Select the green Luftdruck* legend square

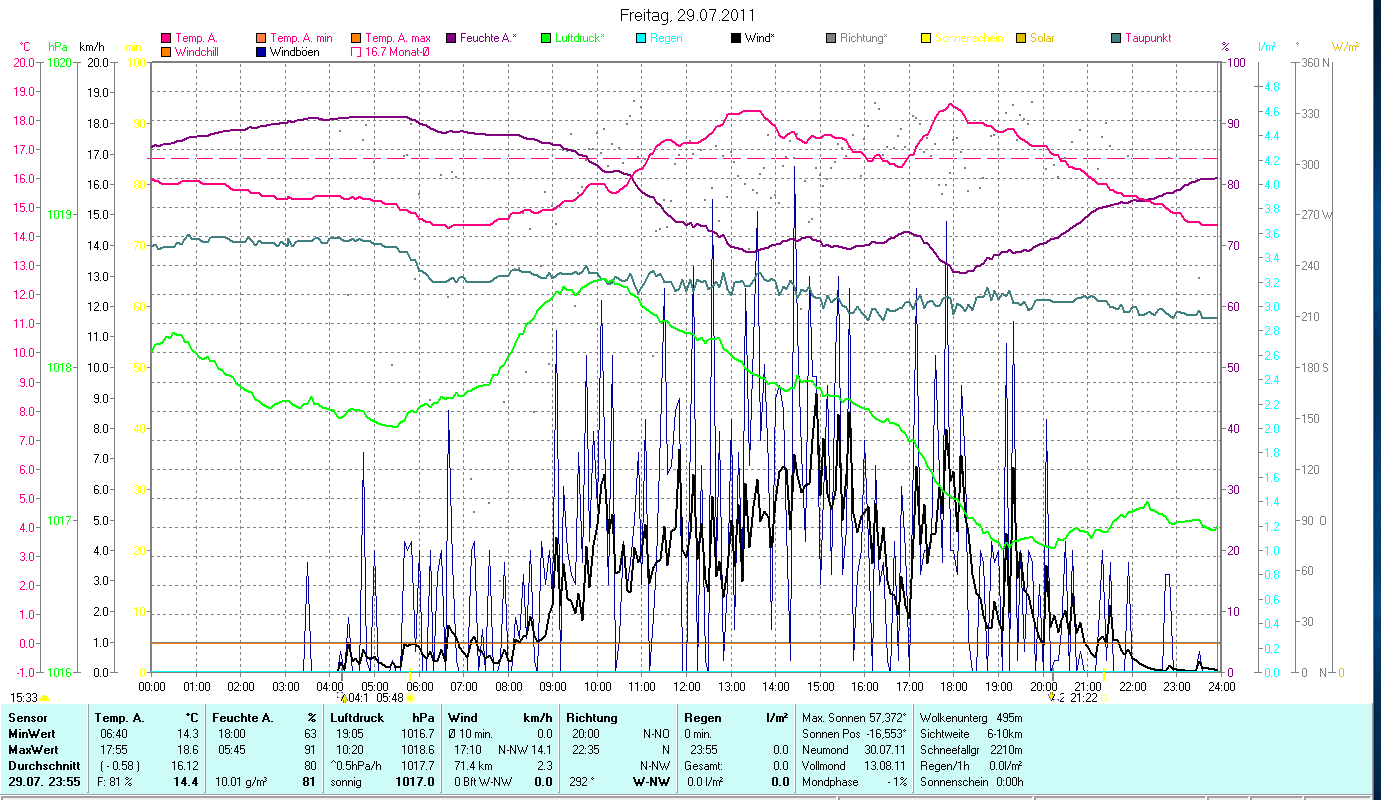pyautogui.click(x=546, y=39)
